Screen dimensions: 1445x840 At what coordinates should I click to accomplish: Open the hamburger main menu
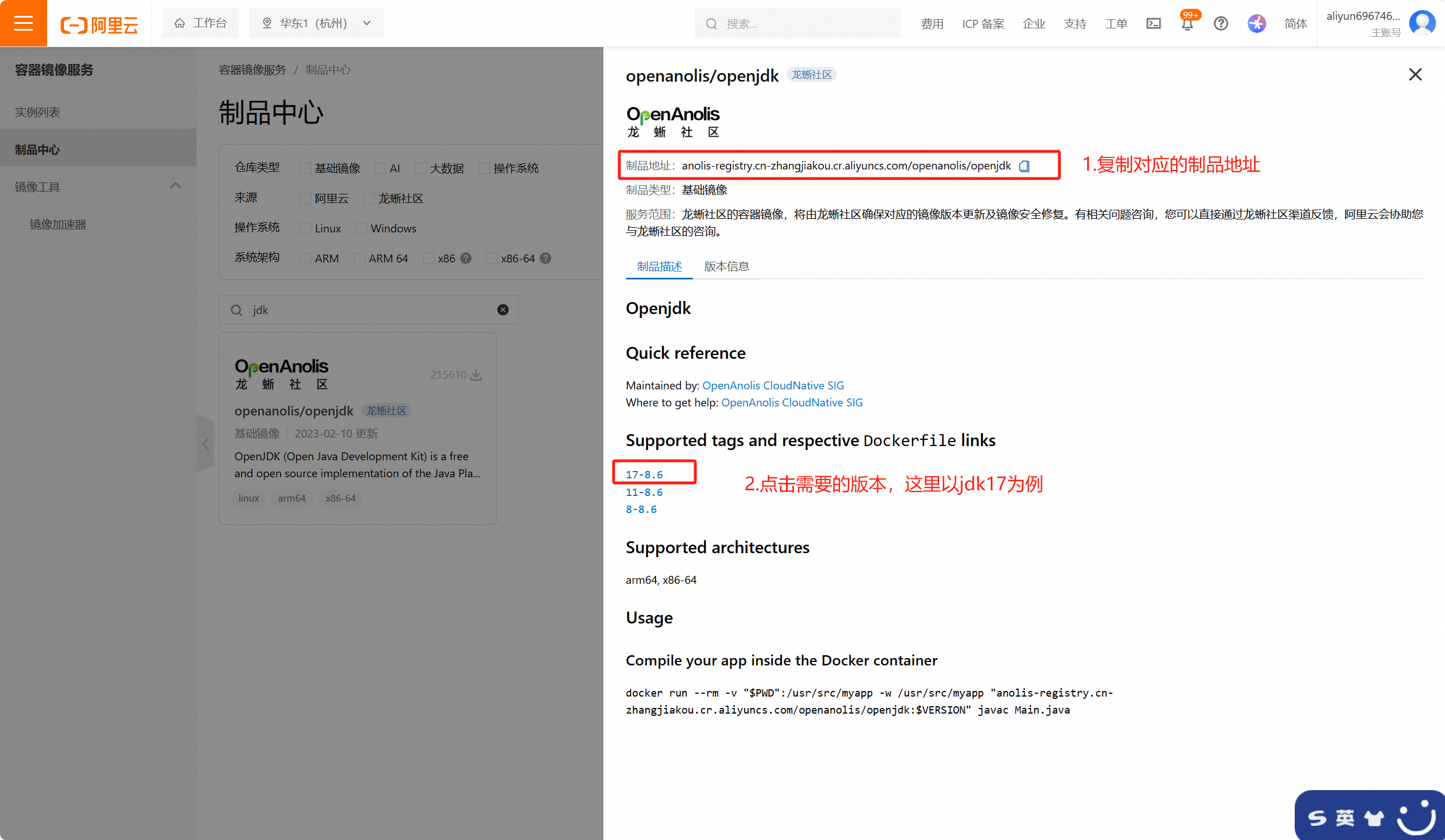coord(23,23)
